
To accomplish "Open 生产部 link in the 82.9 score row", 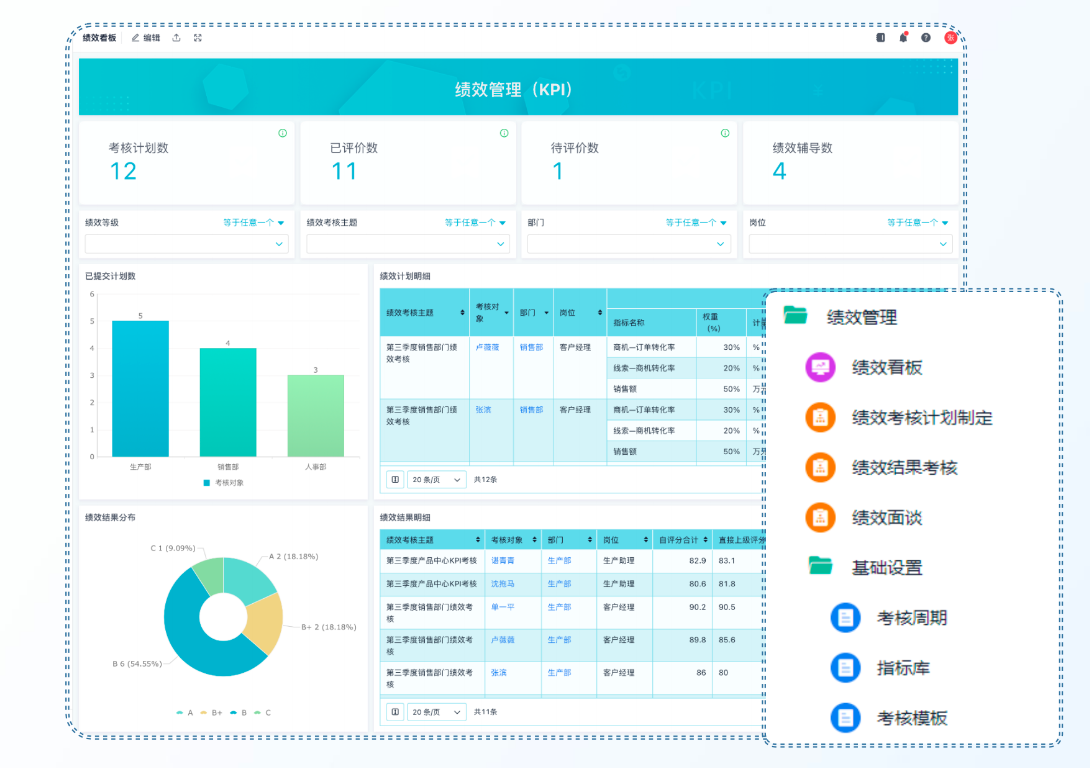I will coord(559,560).
